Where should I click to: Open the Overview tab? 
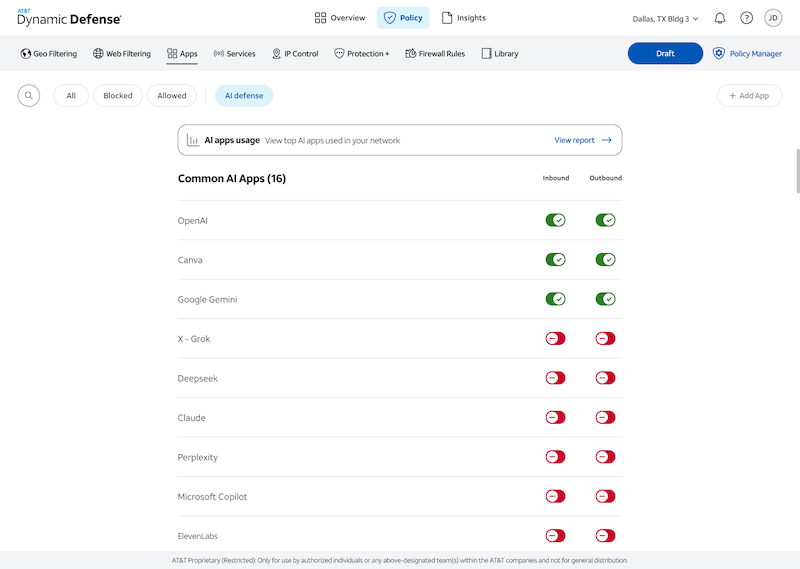pos(340,18)
